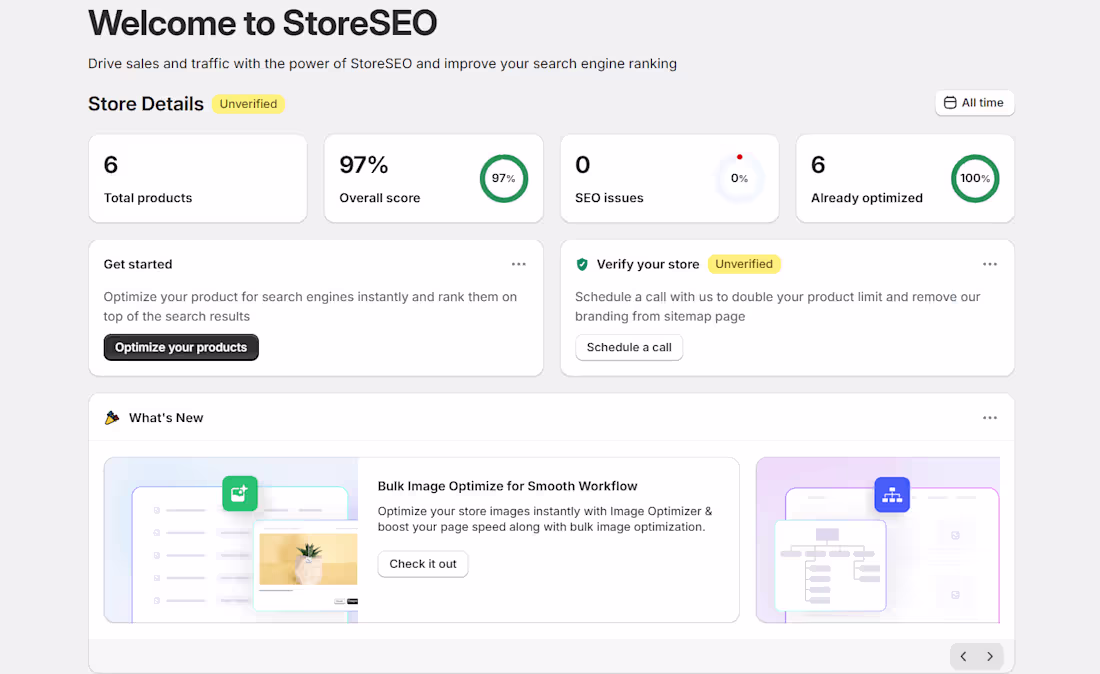Click the Get started title
This screenshot has height=674, width=1100.
pos(138,264)
